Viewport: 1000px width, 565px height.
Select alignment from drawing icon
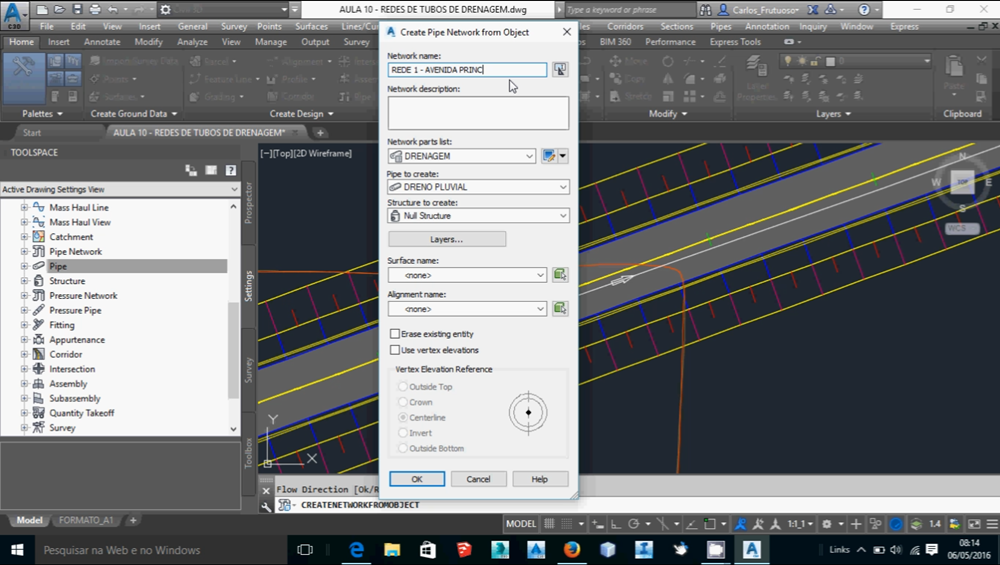[560, 309]
